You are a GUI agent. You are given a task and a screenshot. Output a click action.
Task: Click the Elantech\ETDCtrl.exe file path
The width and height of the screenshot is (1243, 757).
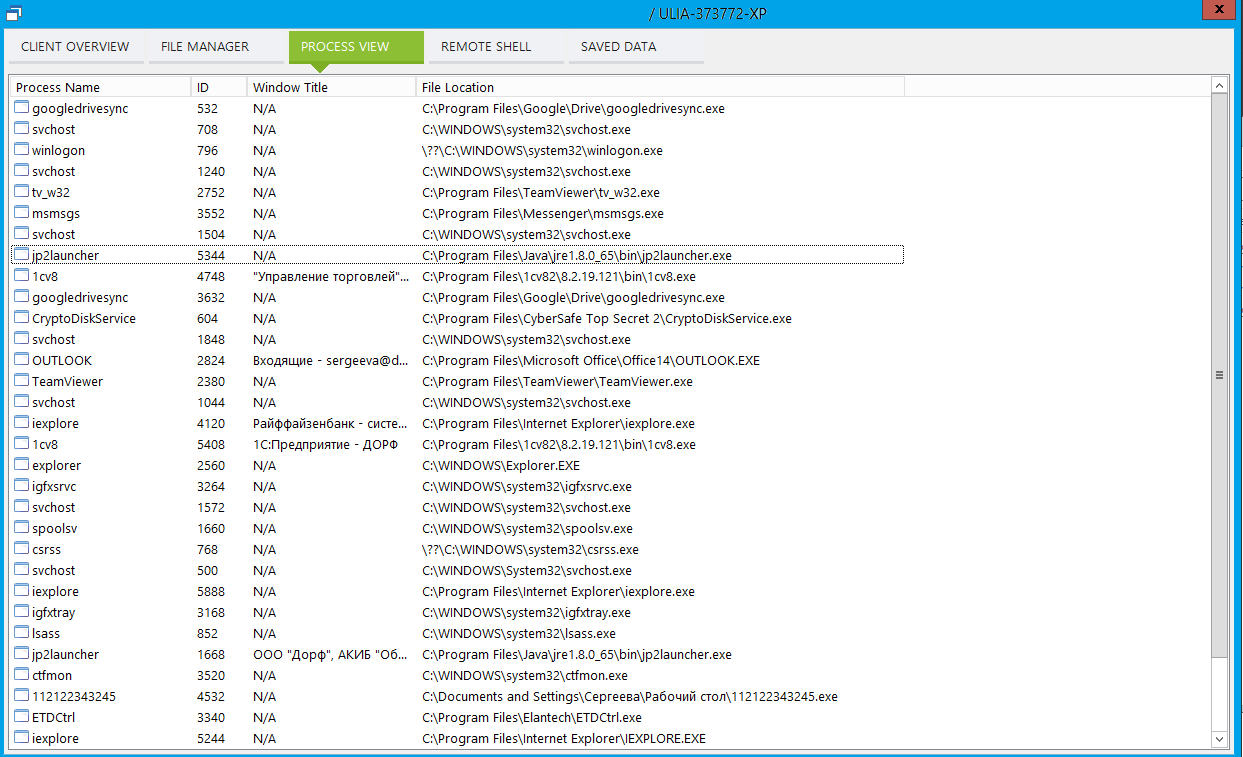pos(531,717)
